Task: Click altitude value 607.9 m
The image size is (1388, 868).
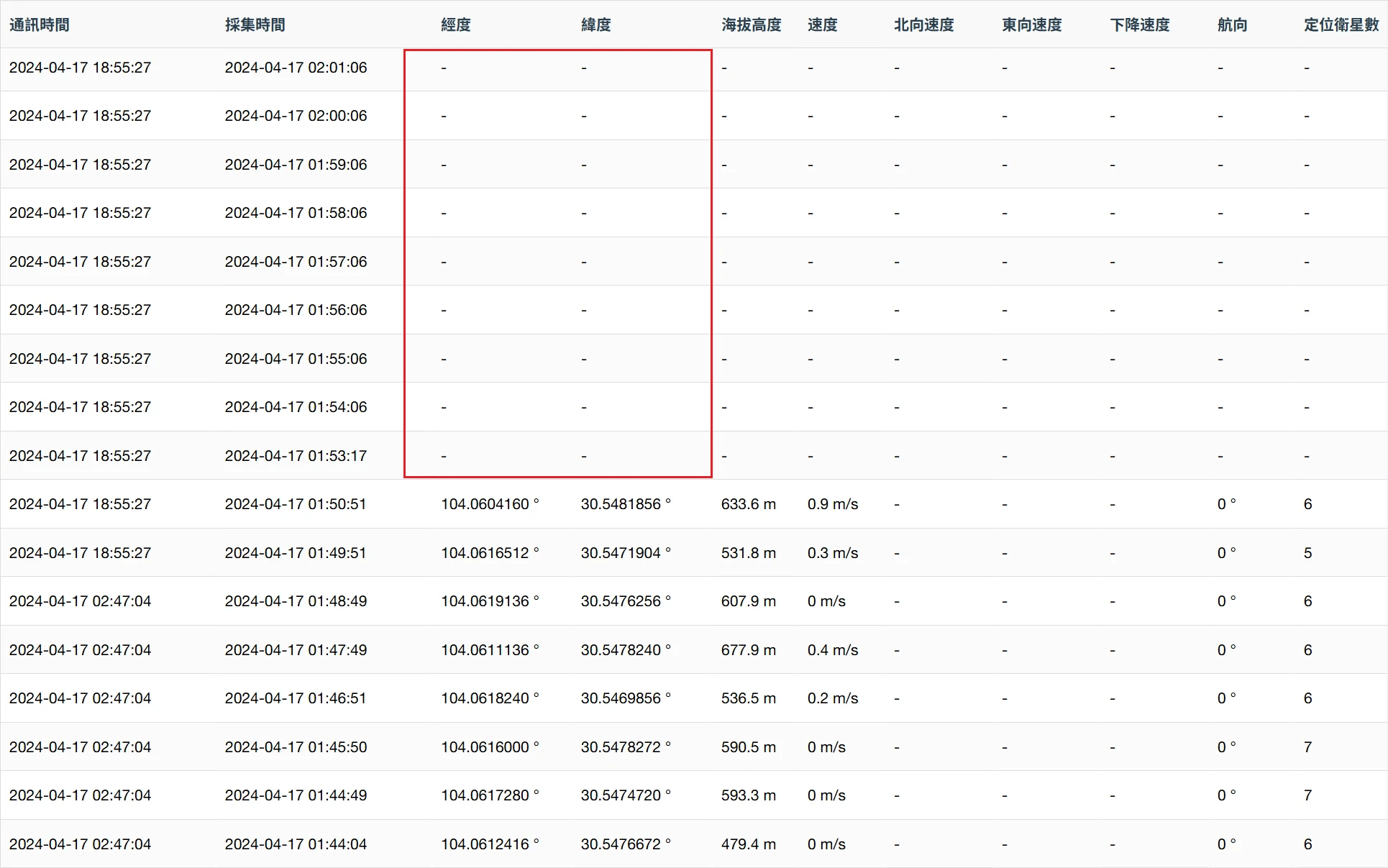Action: [749, 601]
